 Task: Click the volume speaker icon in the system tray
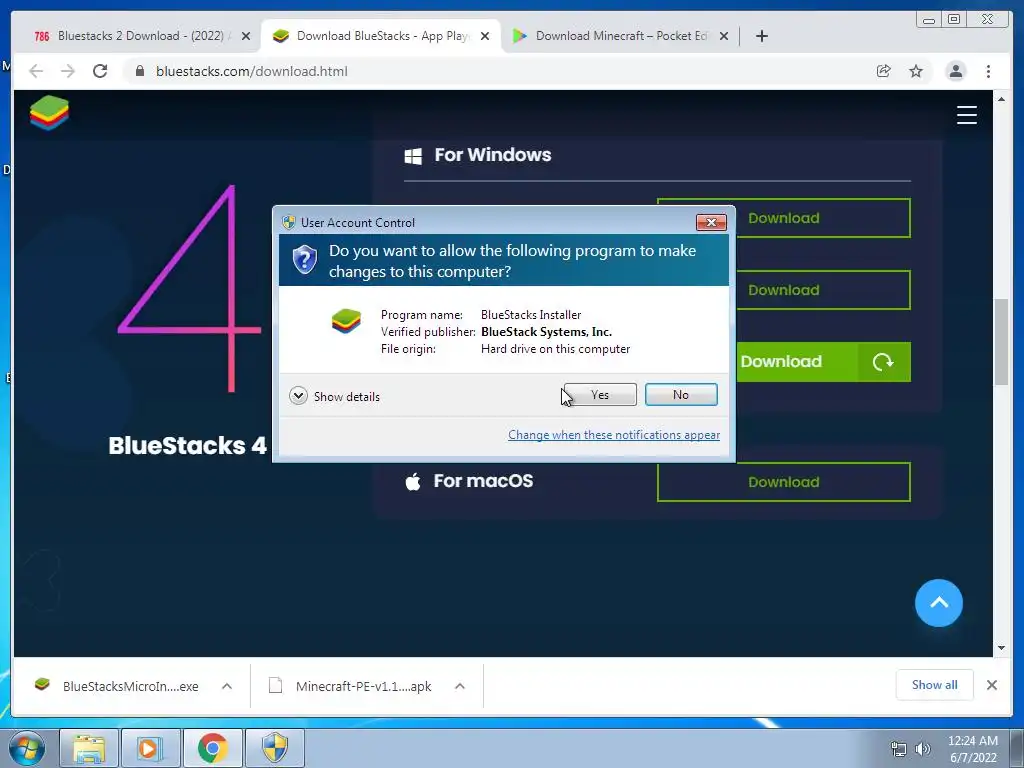pyautogui.click(x=922, y=749)
